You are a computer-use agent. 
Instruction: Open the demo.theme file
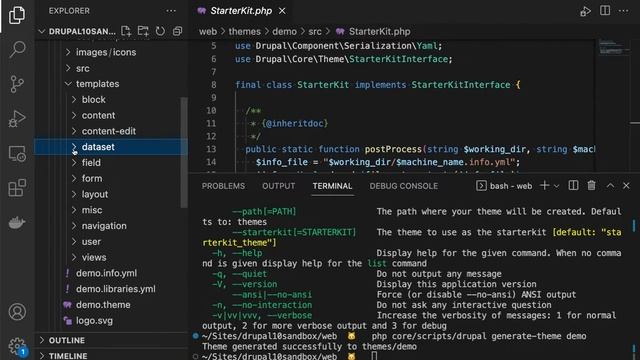(103, 305)
